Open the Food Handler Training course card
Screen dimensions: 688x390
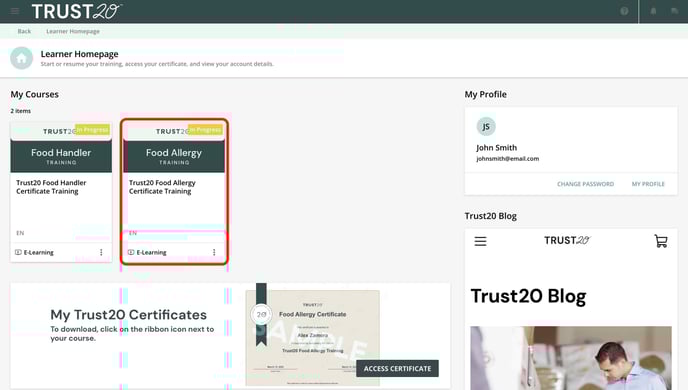click(61, 192)
